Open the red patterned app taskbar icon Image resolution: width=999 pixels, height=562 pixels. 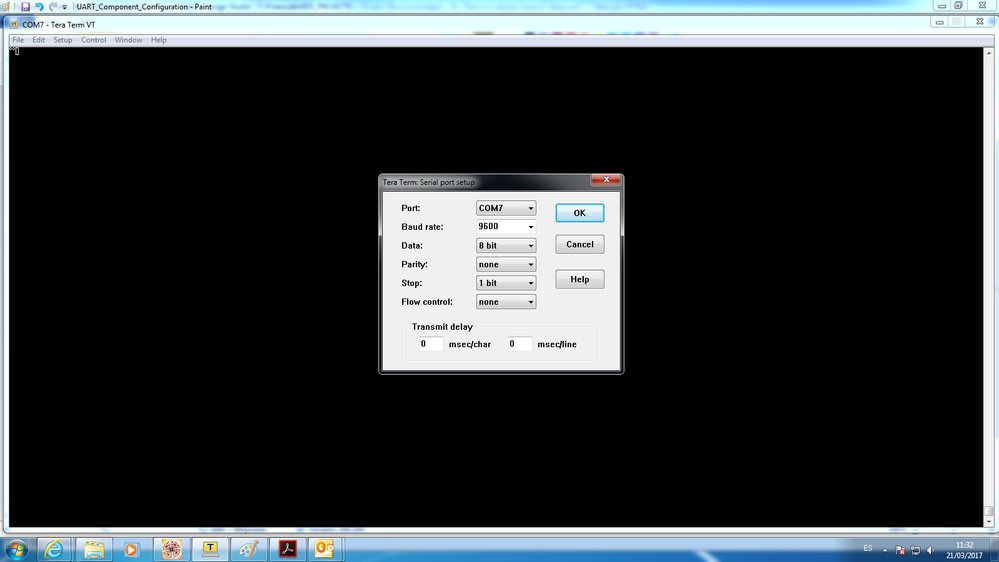pyautogui.click(x=171, y=549)
